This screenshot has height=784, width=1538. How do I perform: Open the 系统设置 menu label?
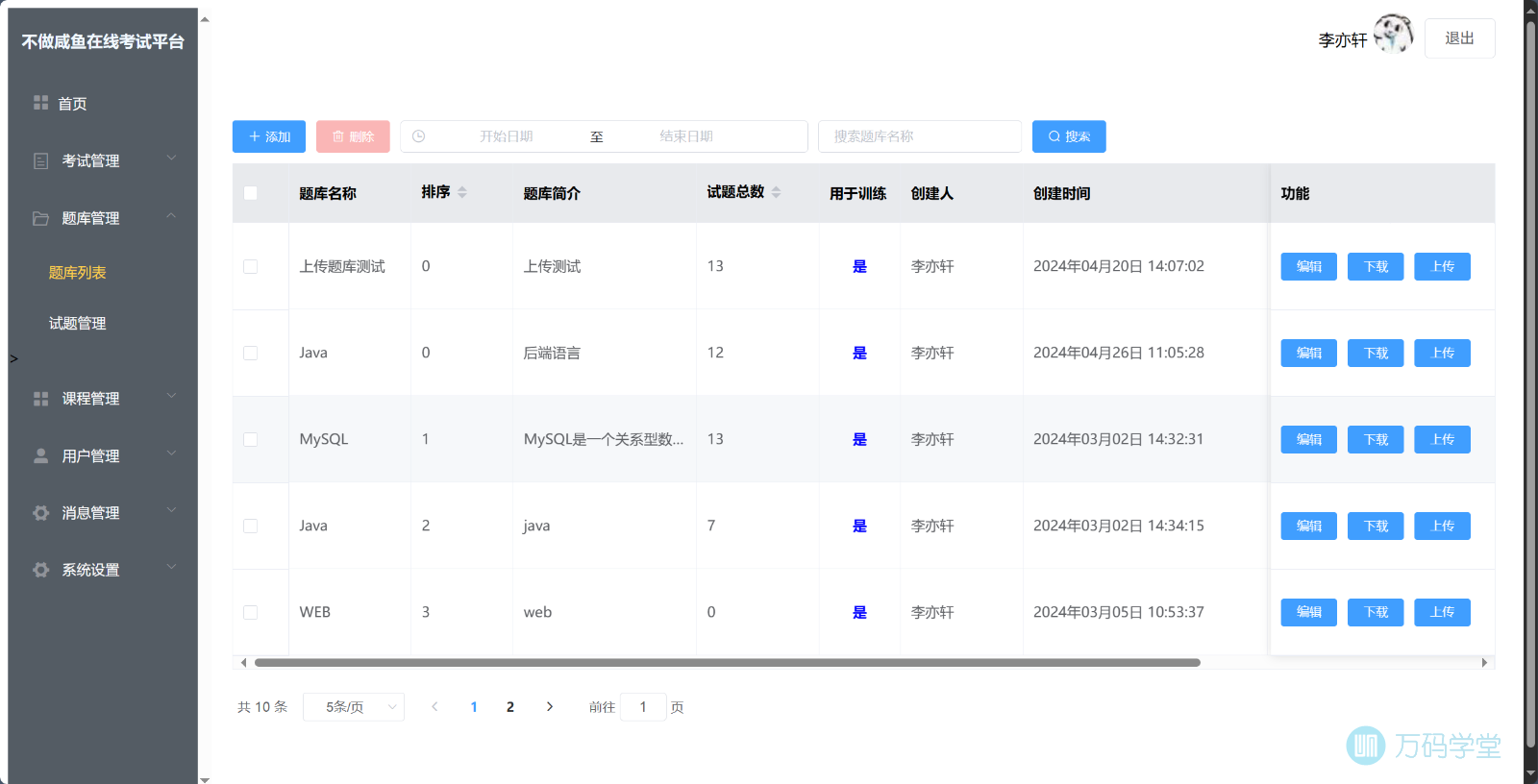(90, 570)
